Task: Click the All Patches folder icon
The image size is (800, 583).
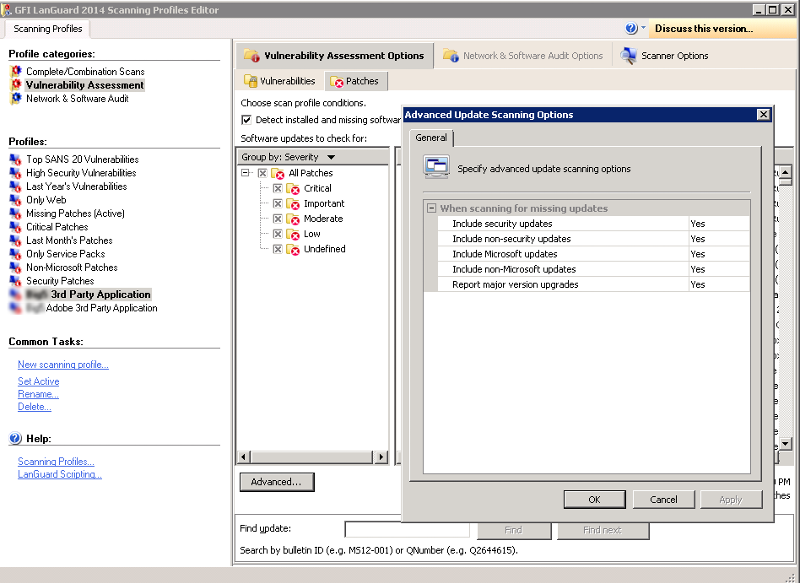Action: coord(278,173)
